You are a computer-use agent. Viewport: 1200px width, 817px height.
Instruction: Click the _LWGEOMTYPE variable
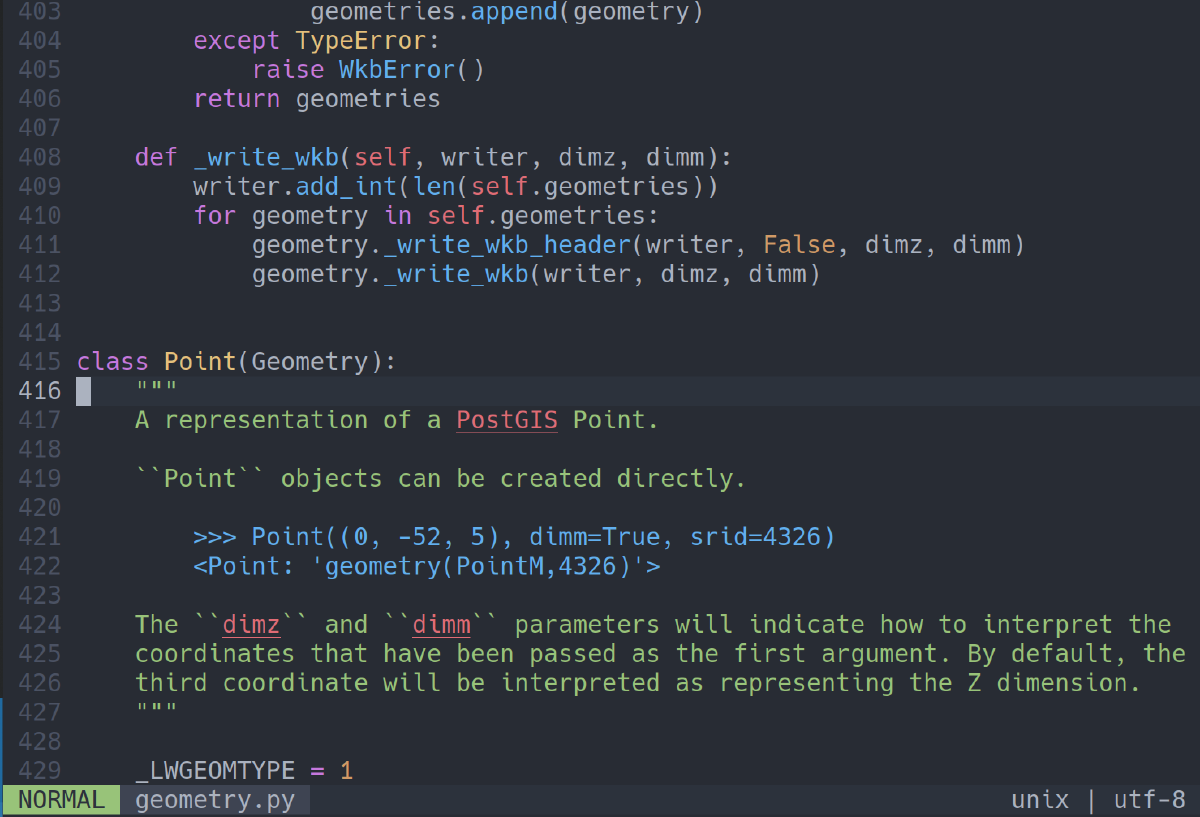[x=215, y=771]
